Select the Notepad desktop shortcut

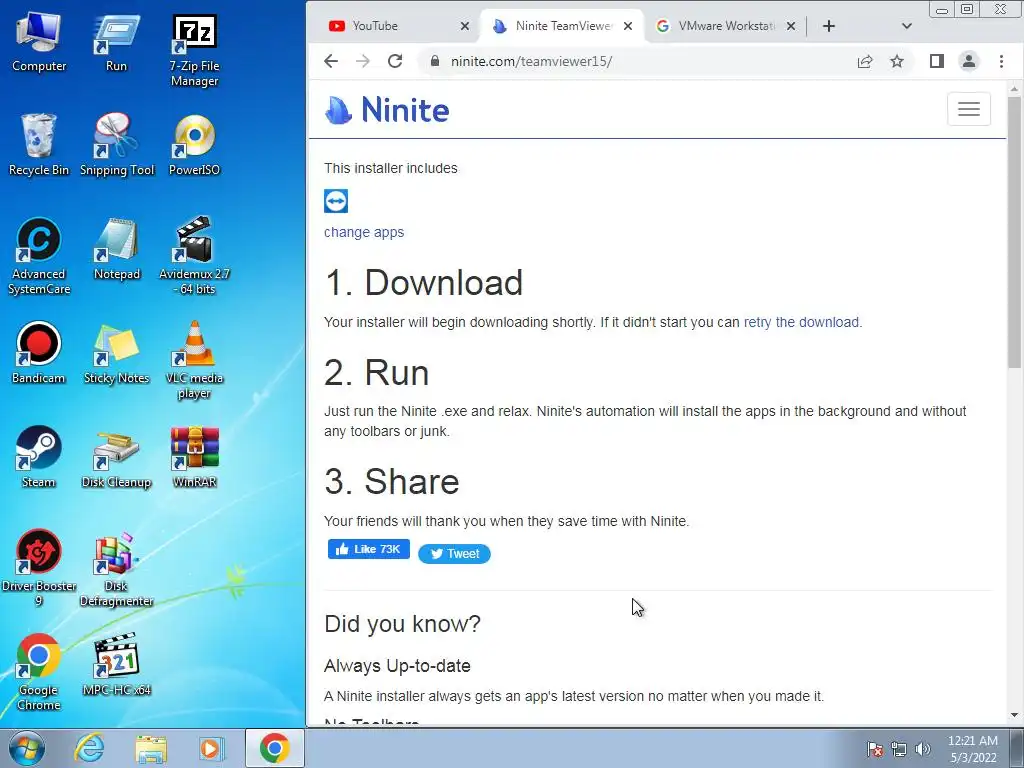(116, 250)
